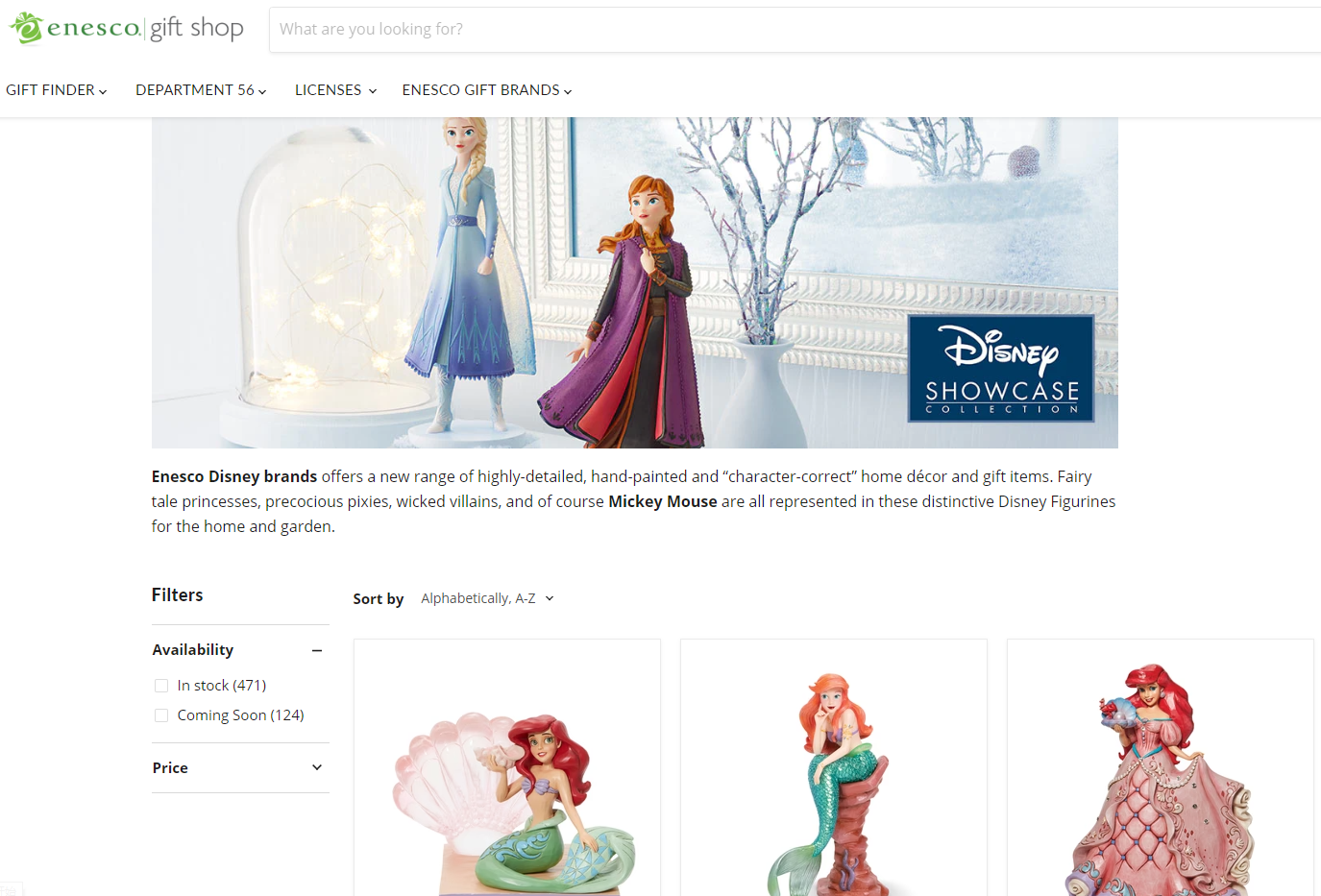
Task: Open the Sort by Alphabetically A-Z dropdown
Action: pos(487,598)
